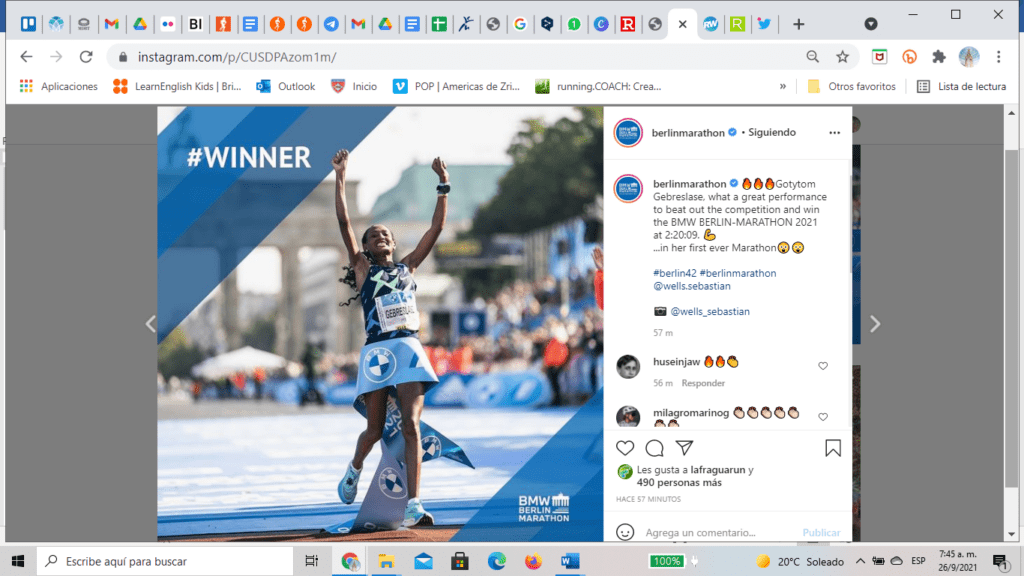Open a new browser tab

(x=798, y=24)
